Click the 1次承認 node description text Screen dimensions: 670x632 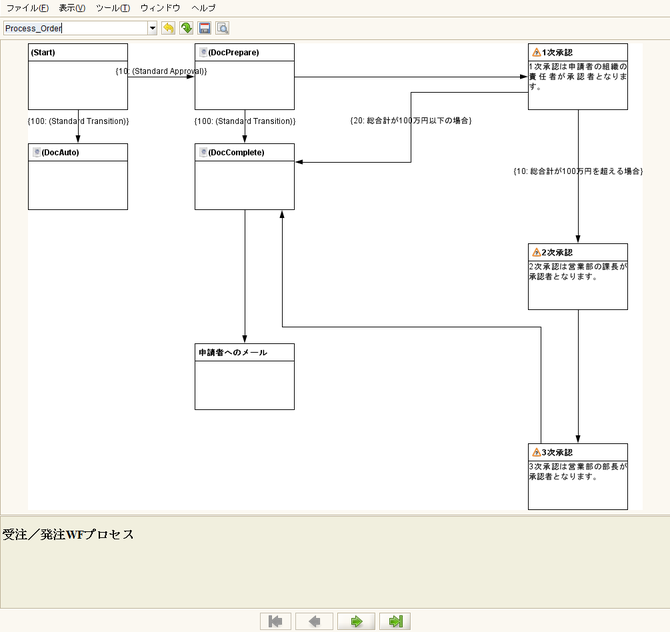pos(578,76)
